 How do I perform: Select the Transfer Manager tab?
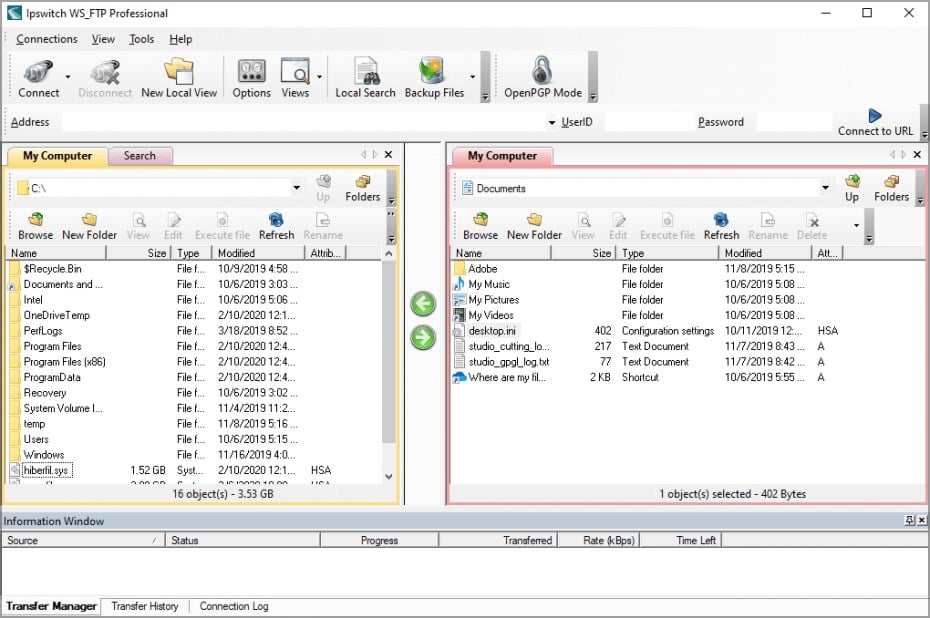click(x=52, y=606)
